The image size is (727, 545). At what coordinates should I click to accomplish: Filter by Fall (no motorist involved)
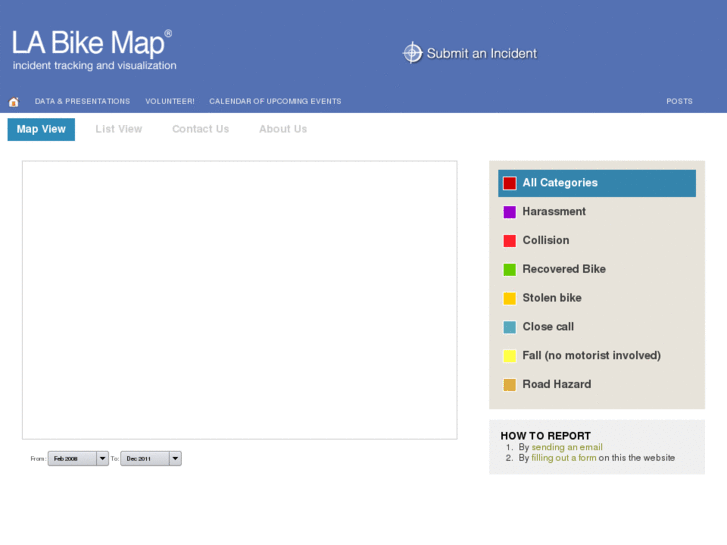click(597, 356)
